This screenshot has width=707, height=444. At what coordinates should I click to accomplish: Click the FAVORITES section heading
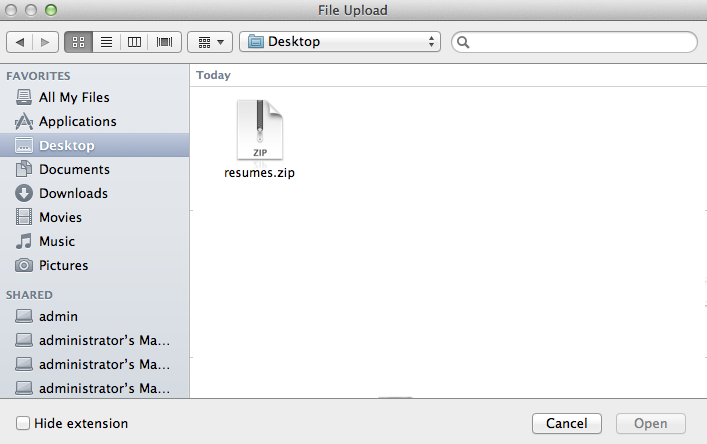pyautogui.click(x=38, y=76)
